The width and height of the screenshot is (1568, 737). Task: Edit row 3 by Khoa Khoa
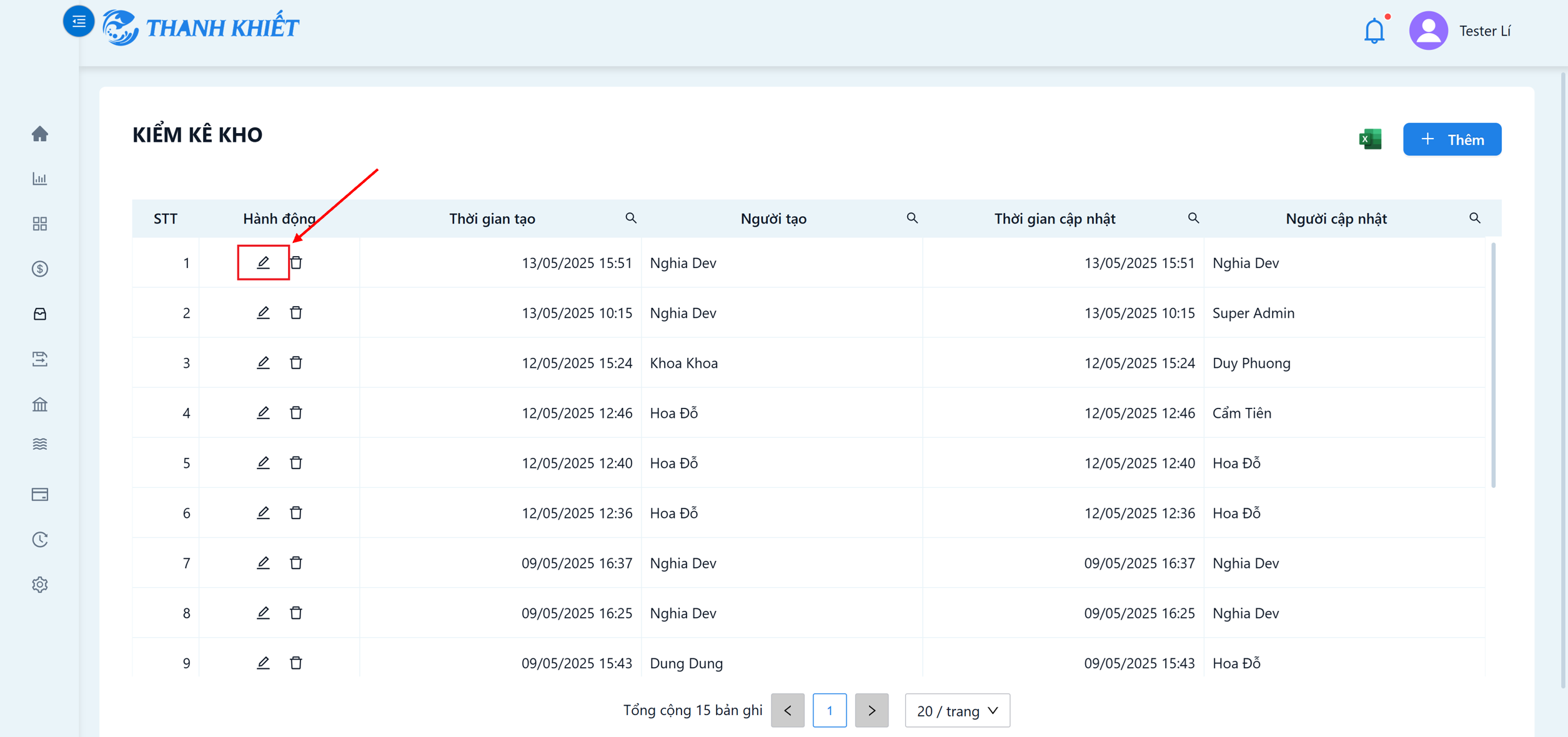pos(263,362)
